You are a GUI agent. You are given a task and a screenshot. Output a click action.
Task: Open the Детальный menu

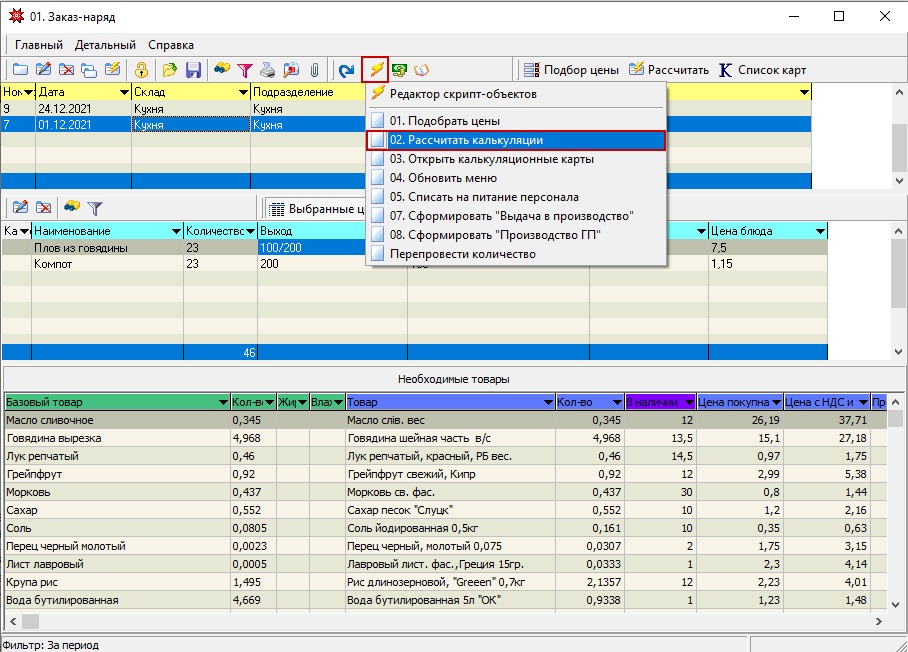click(x=105, y=45)
